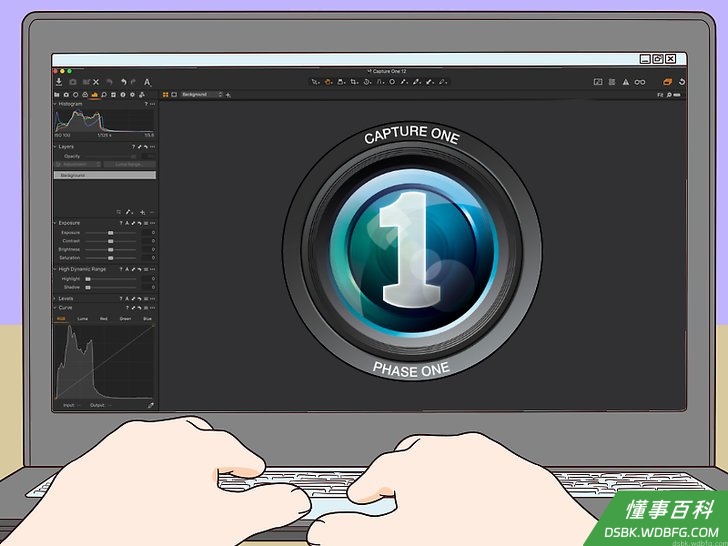Select the Red curve tab
Image resolution: width=728 pixels, height=546 pixels.
(104, 318)
